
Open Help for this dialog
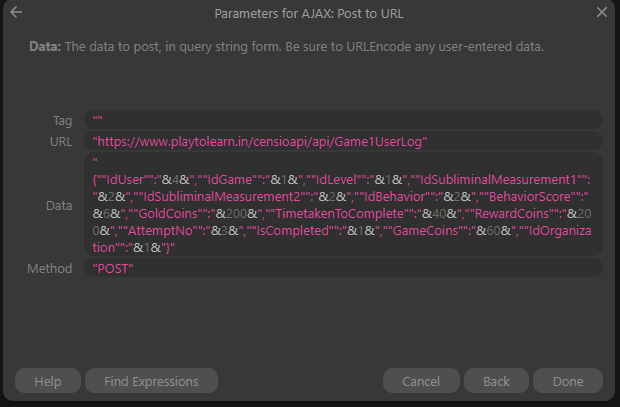tap(48, 381)
